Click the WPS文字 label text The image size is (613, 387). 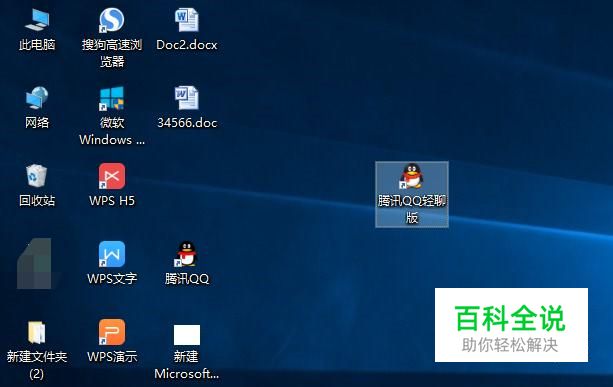coord(112,278)
